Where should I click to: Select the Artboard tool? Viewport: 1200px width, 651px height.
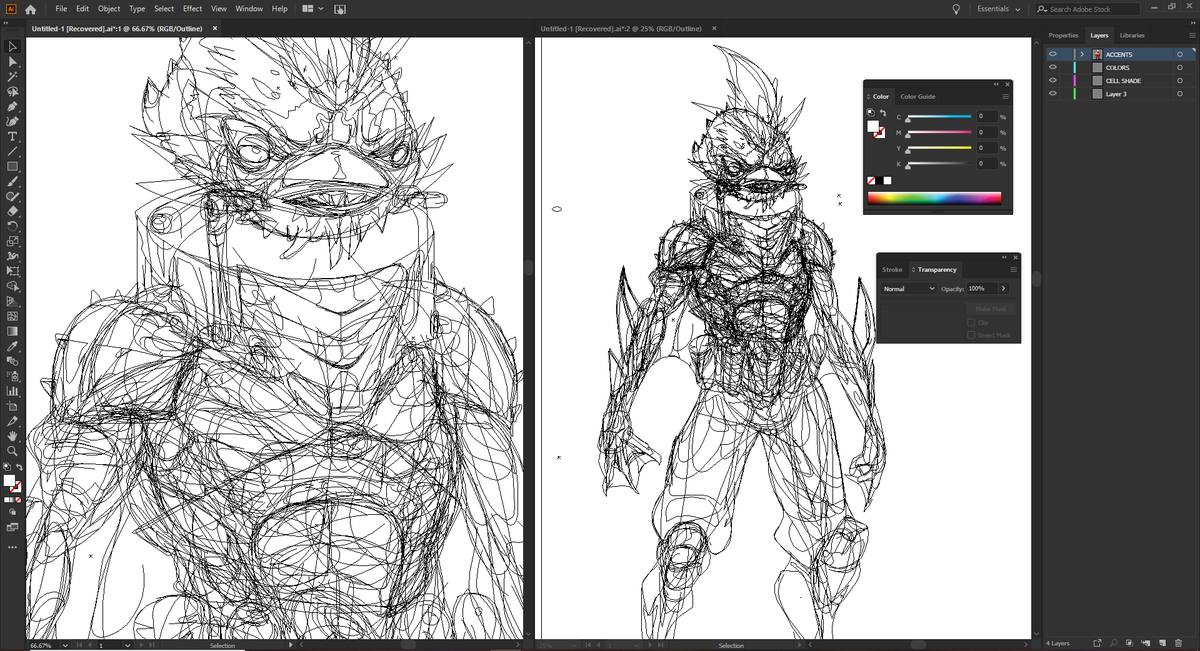13,406
